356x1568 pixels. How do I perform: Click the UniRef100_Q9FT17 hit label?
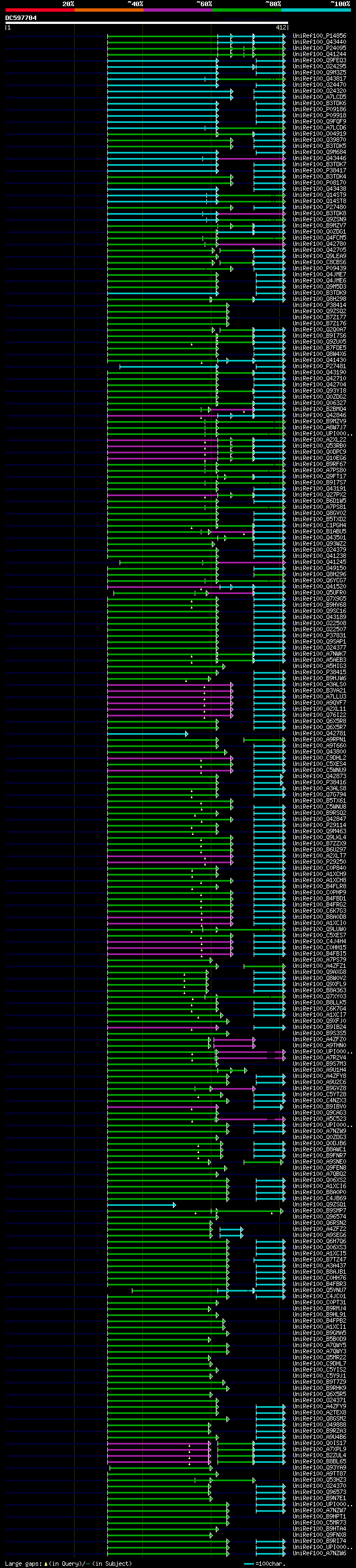point(319,476)
